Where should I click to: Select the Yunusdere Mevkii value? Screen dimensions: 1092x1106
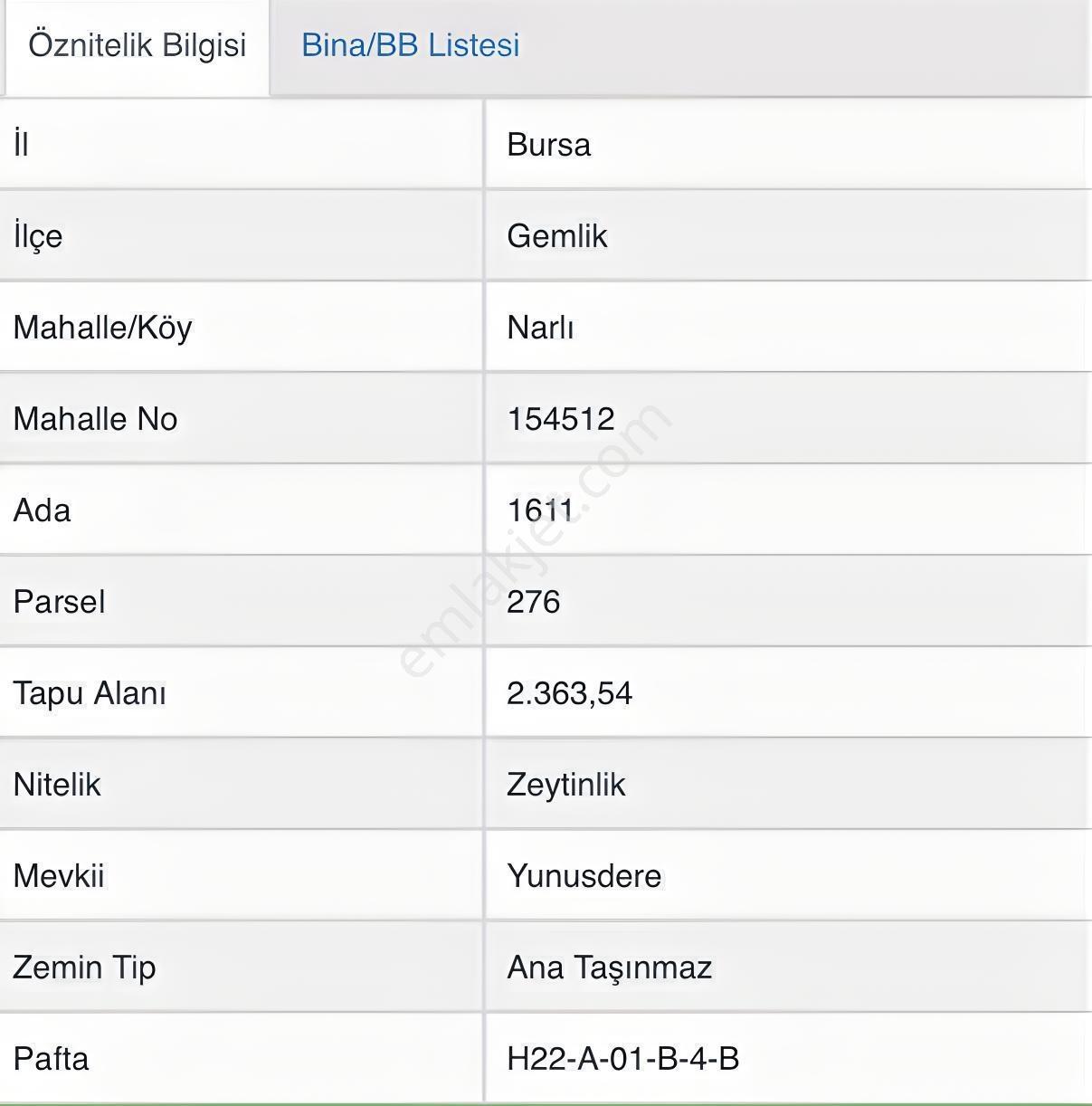tap(584, 876)
